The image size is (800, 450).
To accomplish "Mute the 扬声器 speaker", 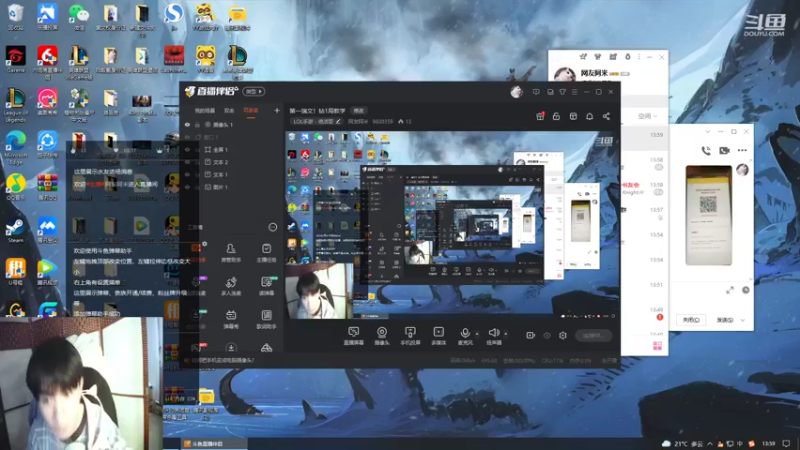I will click(x=493, y=336).
